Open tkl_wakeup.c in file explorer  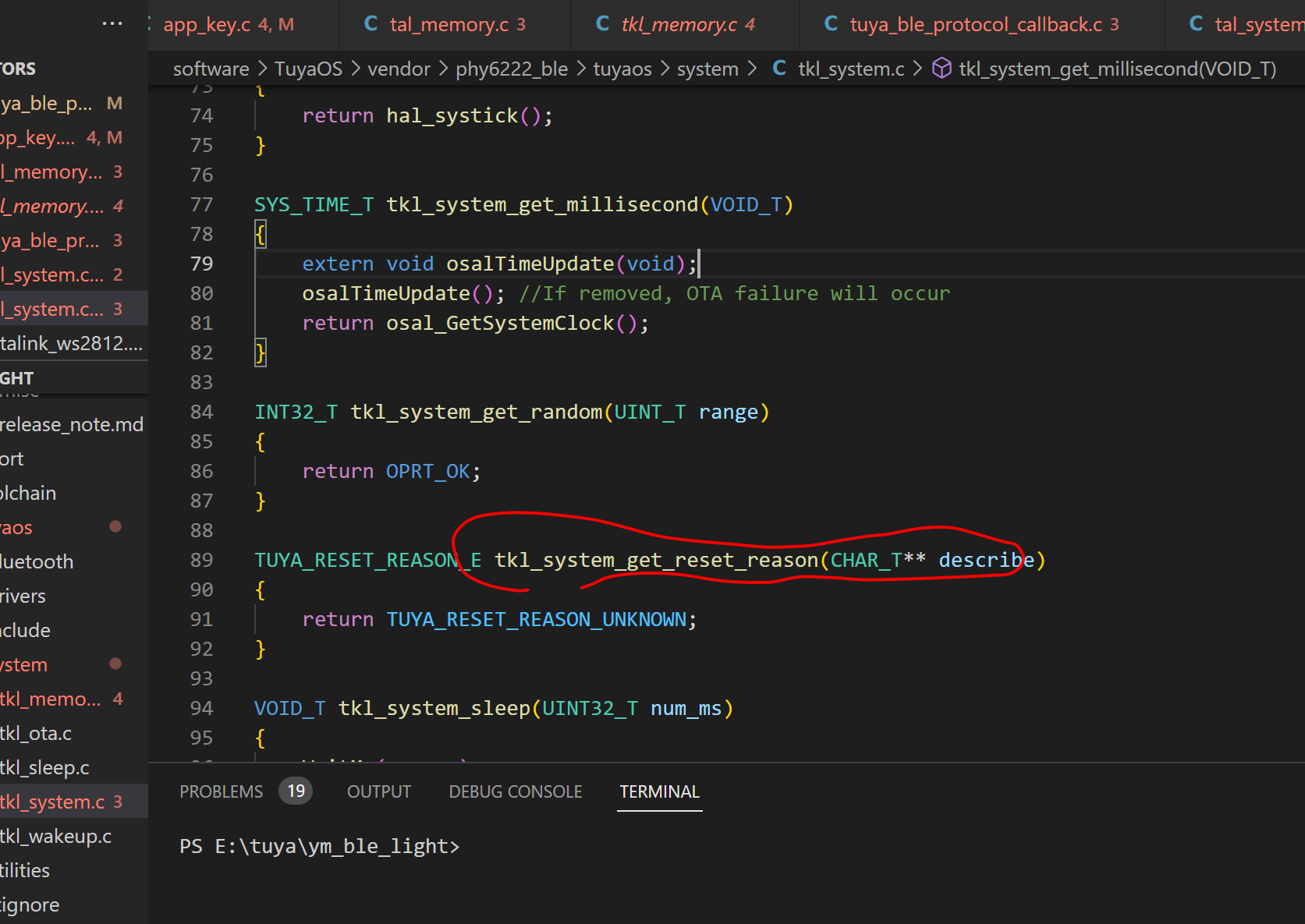pyautogui.click(x=55, y=837)
